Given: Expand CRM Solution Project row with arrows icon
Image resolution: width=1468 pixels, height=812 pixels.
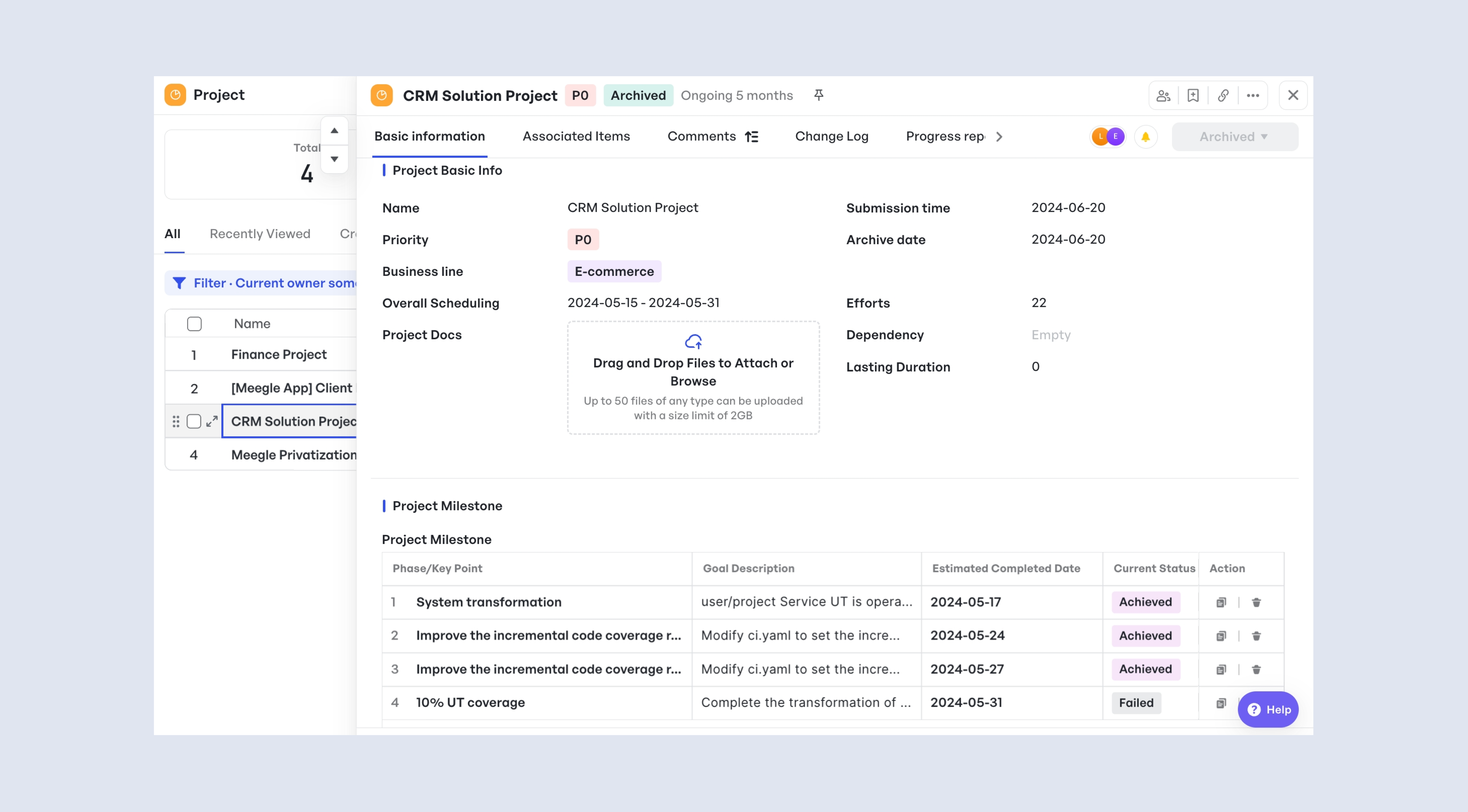Looking at the screenshot, I should click(x=212, y=421).
